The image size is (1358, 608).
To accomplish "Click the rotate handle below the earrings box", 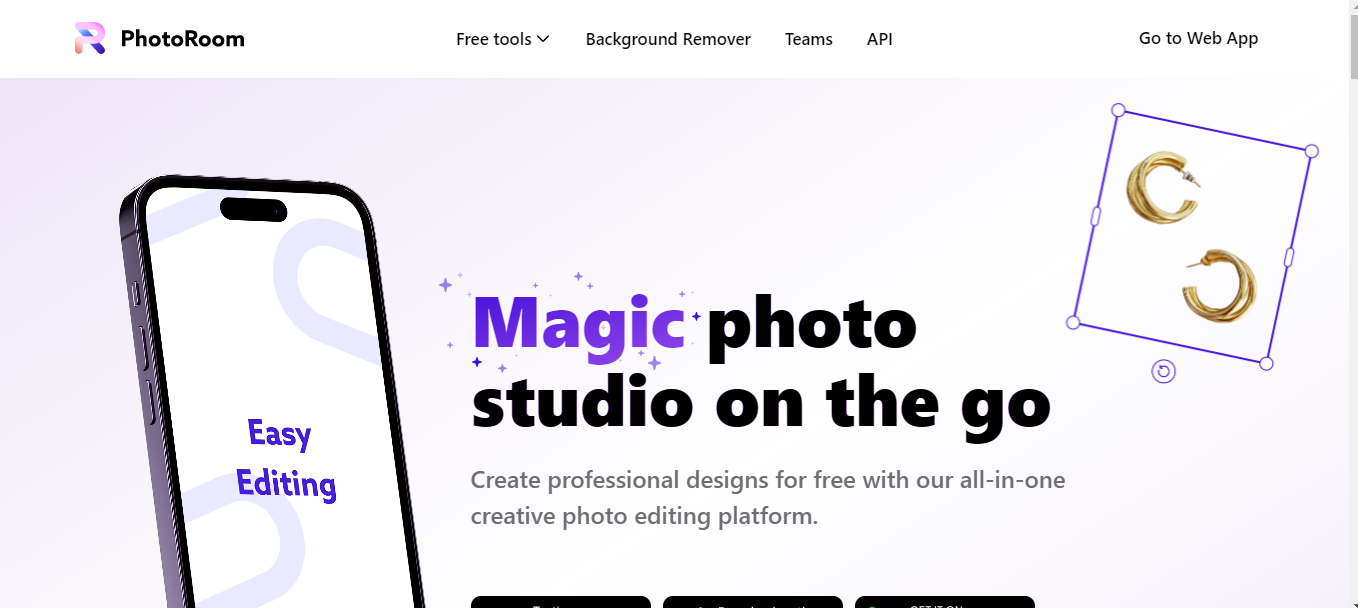I will (x=1163, y=372).
